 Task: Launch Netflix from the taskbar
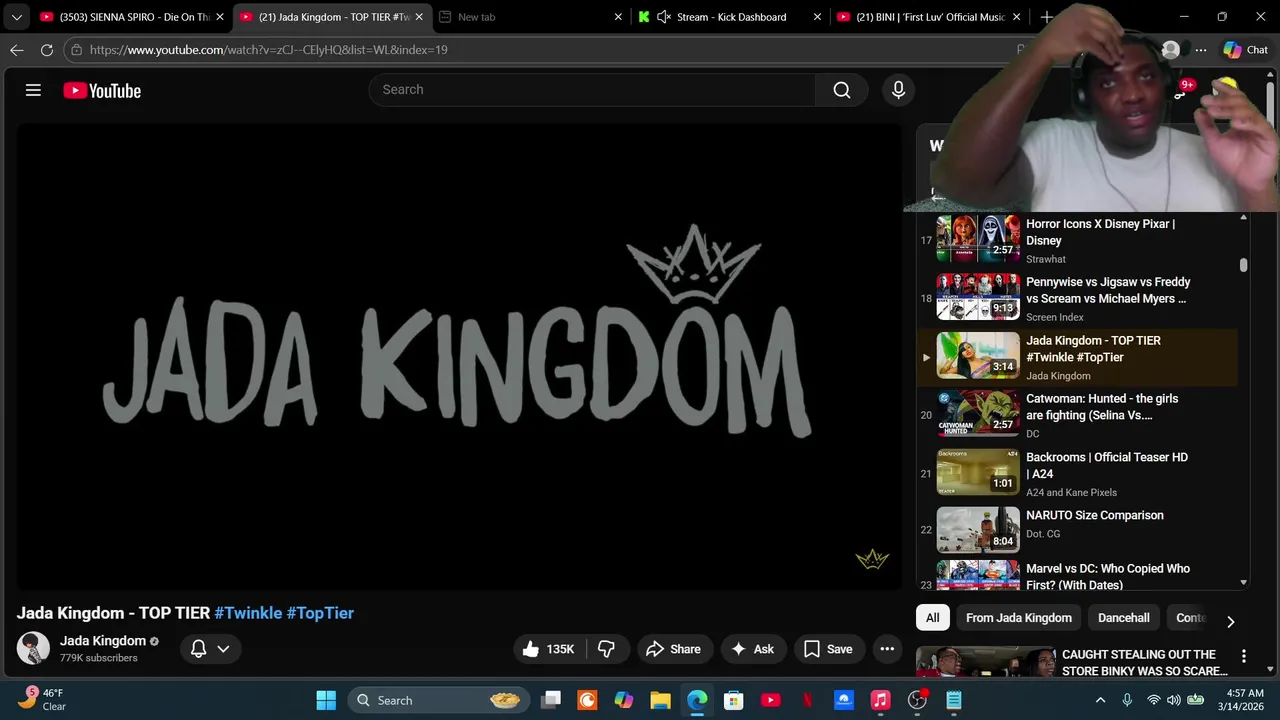807,700
